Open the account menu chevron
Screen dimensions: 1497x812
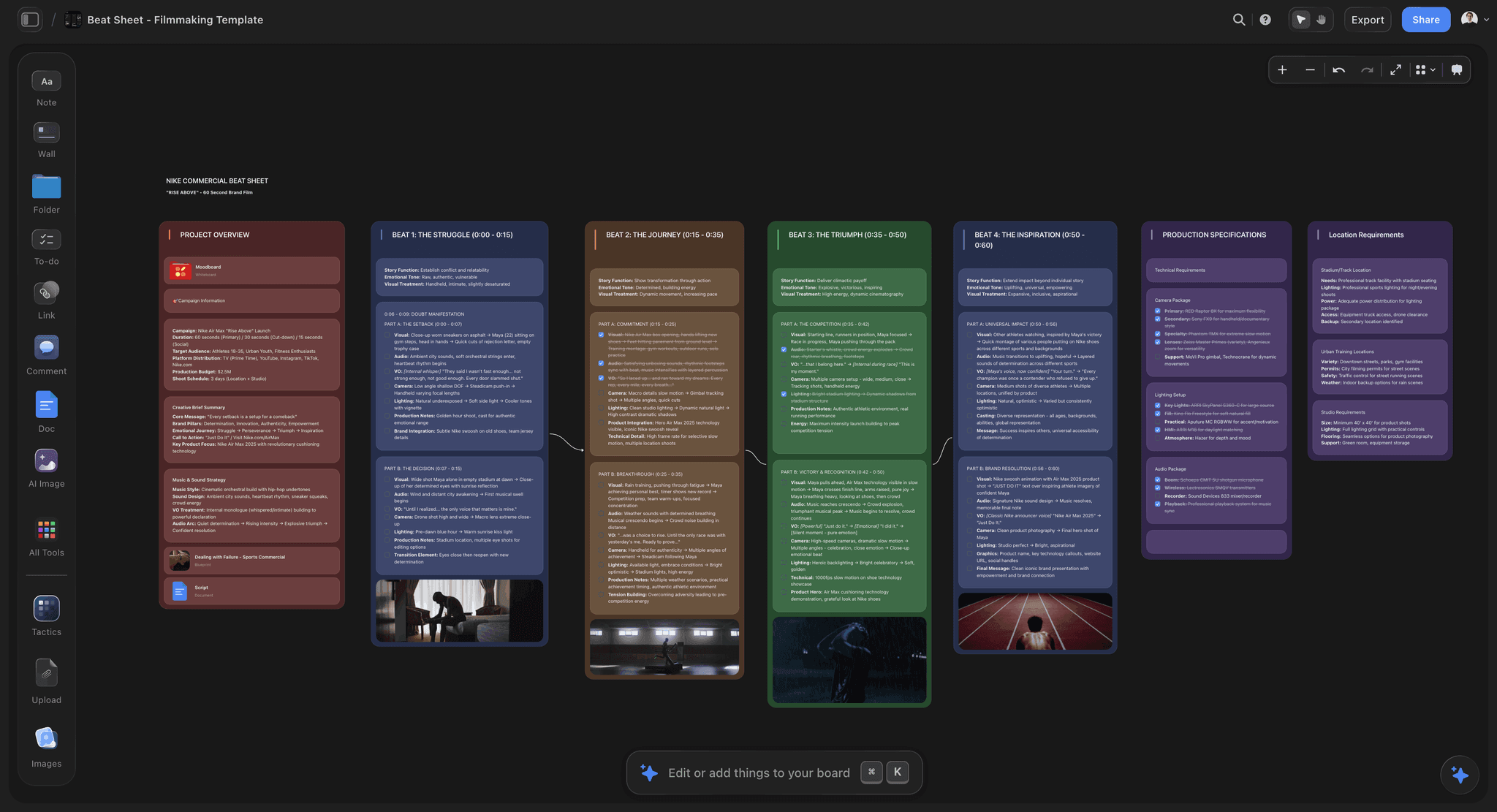tap(1487, 20)
